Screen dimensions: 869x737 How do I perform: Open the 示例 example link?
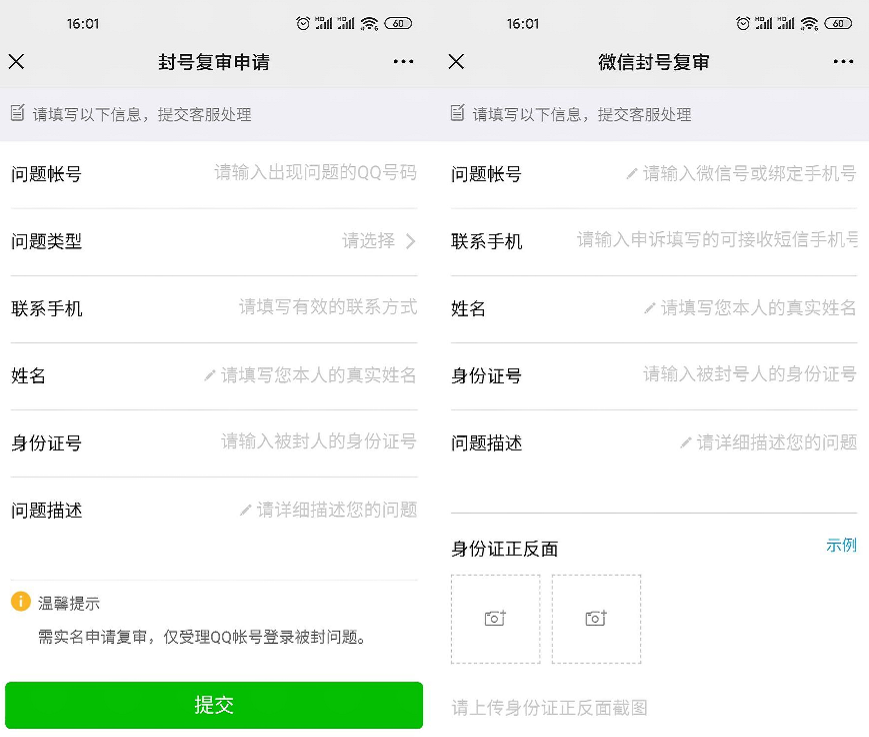pyautogui.click(x=841, y=545)
